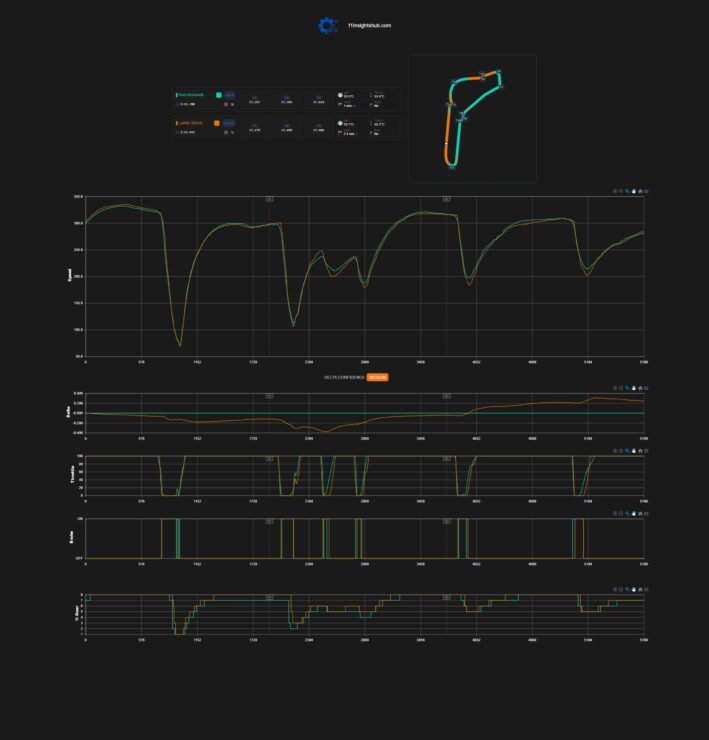
Task: Reset zoom with home icon on Delta chart
Action: pyautogui.click(x=640, y=388)
